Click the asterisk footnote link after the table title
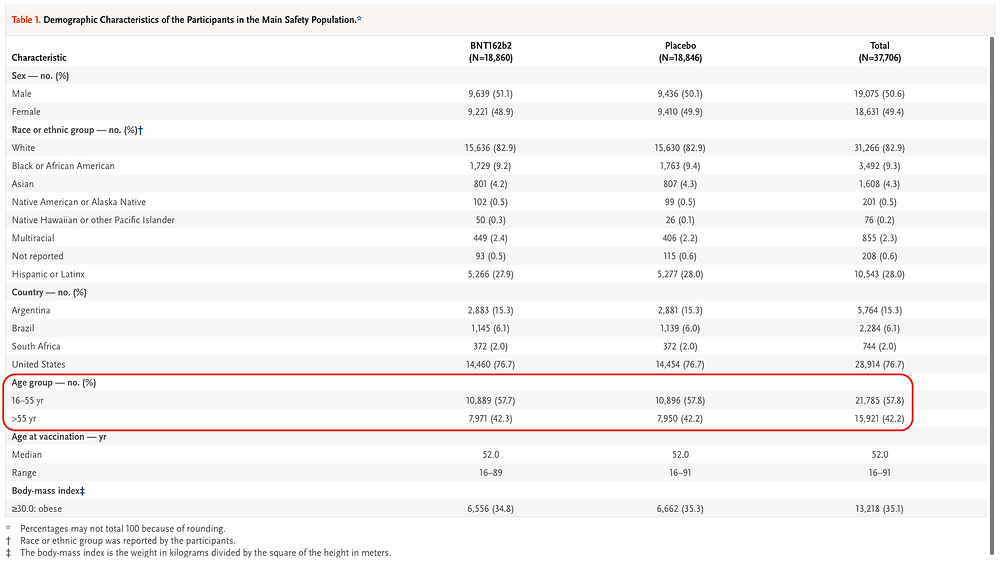 (x=359, y=19)
